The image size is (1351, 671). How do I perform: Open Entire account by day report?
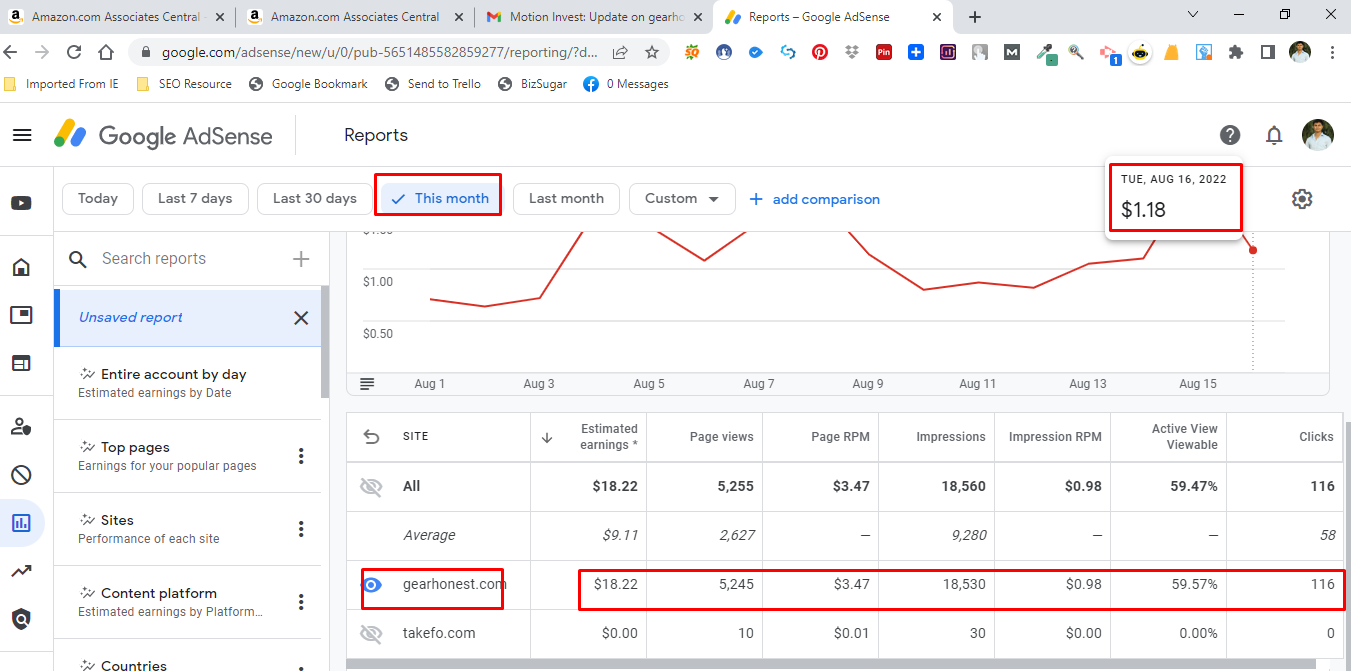188,383
